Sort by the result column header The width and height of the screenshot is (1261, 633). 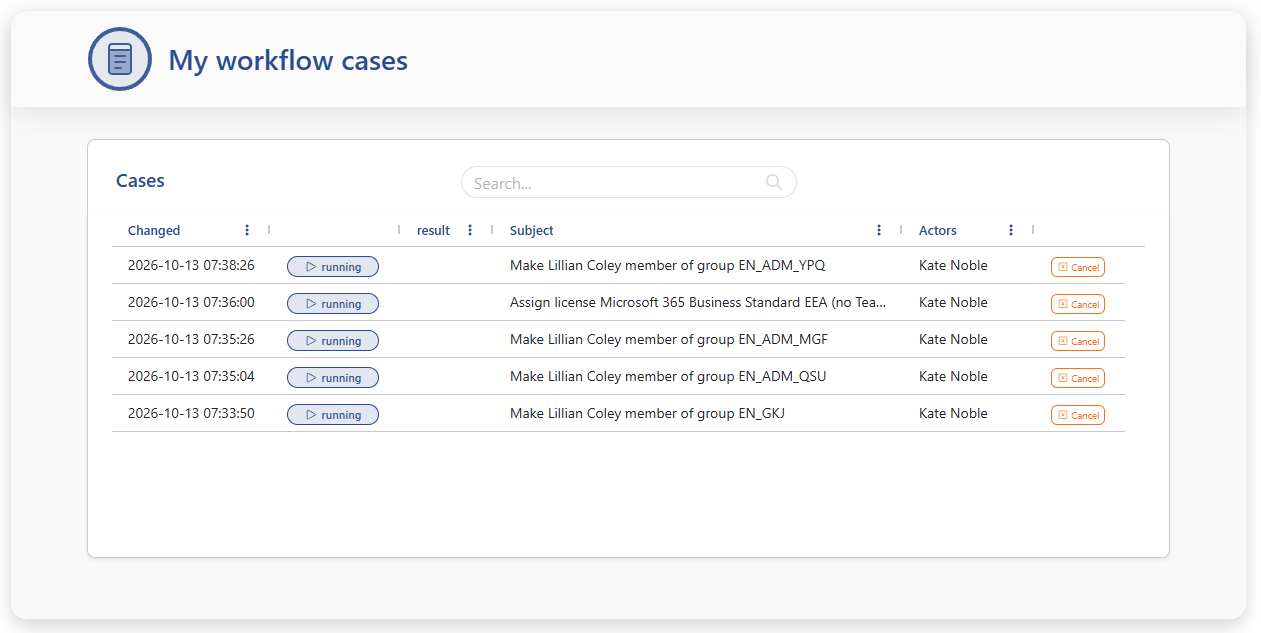433,230
